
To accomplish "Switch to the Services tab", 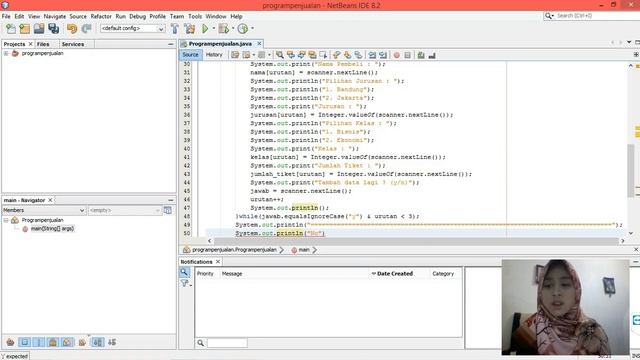I will 73,44.
